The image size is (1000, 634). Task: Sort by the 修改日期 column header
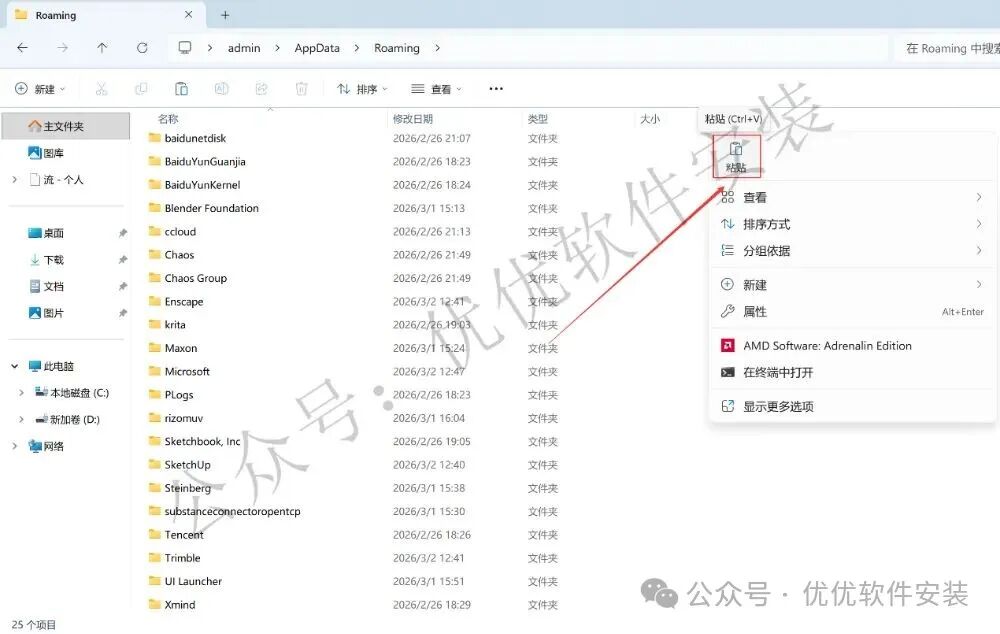413,119
